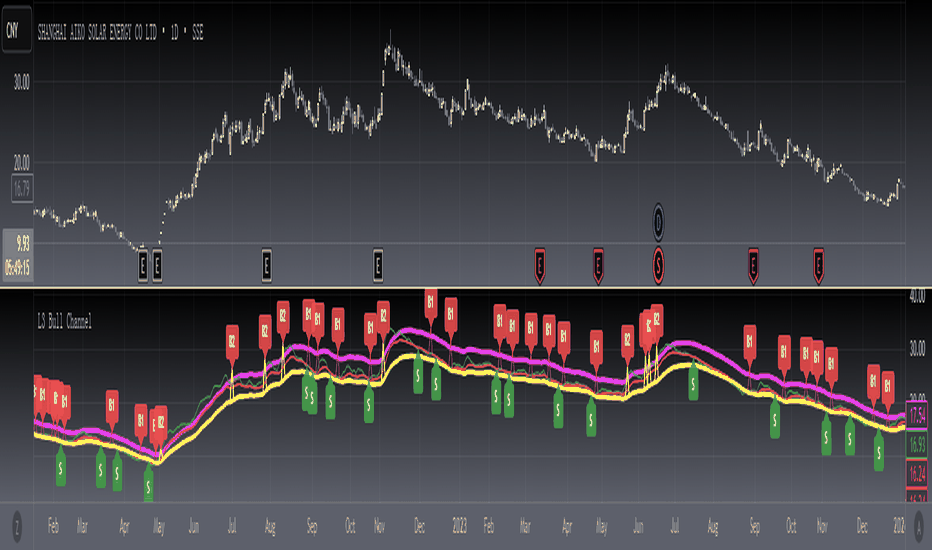
Task: Click the 05:49:15 bar countdown
Action: coord(18,268)
